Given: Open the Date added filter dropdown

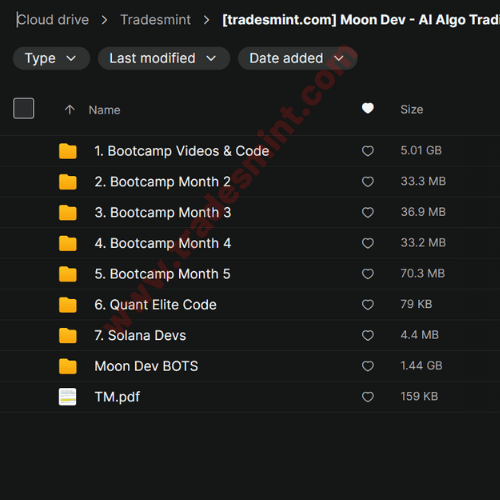Looking at the screenshot, I should coord(297,58).
